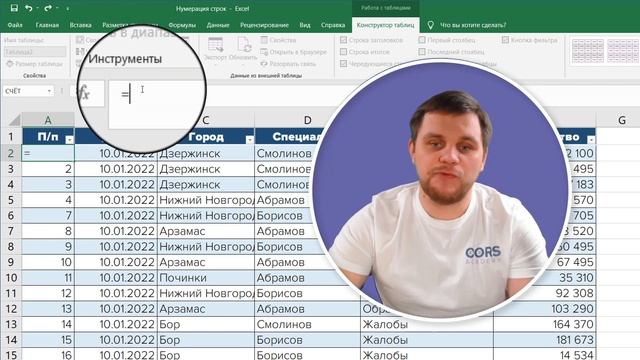Viewport: 640px width, 360px height.
Task: Click the Undo arrow icon
Action: pyautogui.click(x=28, y=8)
